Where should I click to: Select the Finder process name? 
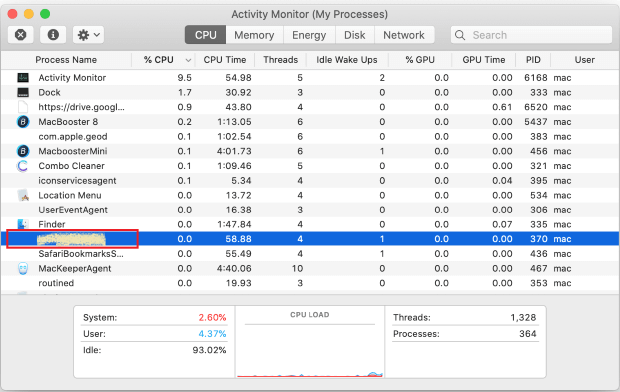point(52,224)
